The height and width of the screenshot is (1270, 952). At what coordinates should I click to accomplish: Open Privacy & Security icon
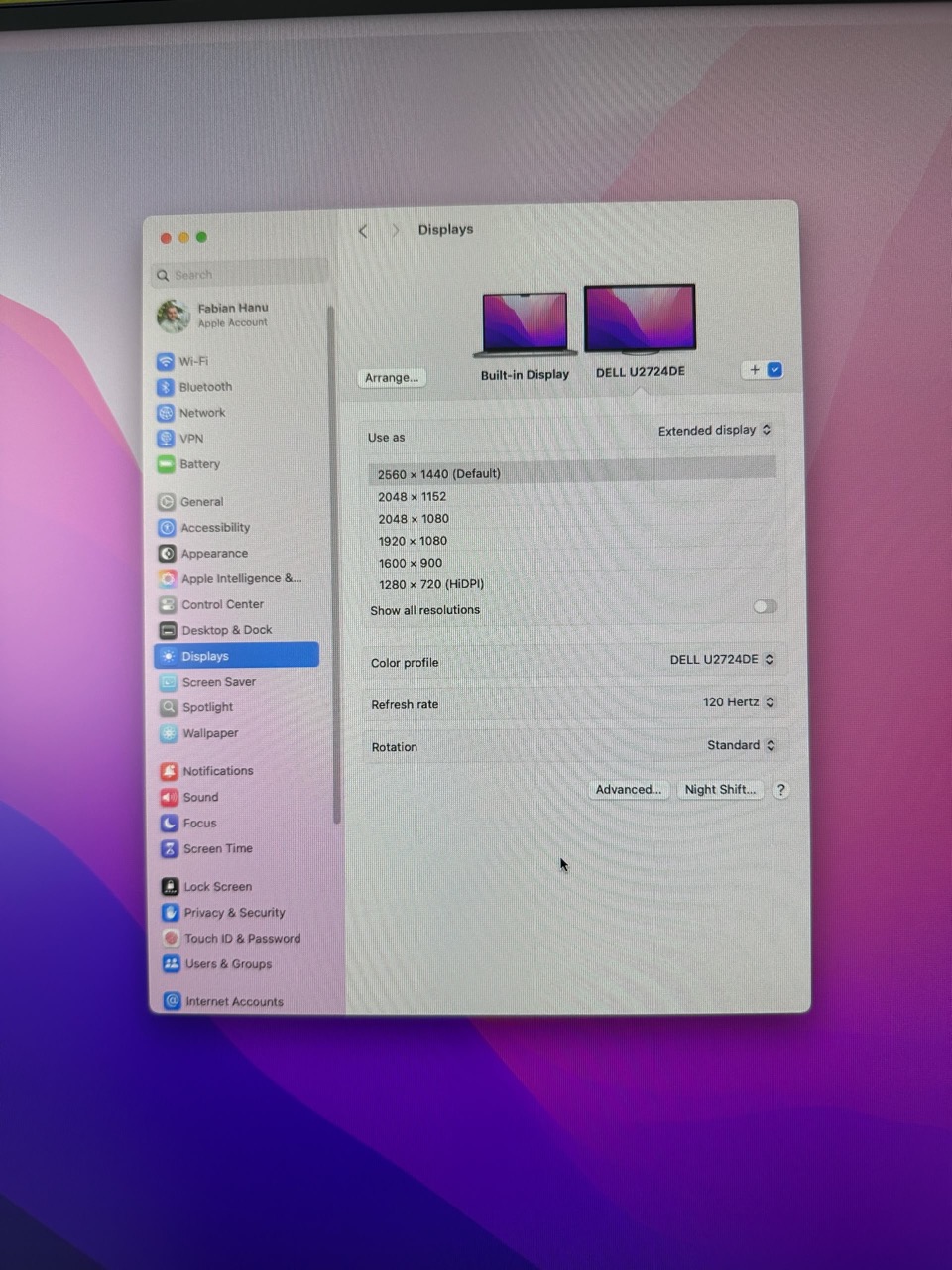pos(171,913)
